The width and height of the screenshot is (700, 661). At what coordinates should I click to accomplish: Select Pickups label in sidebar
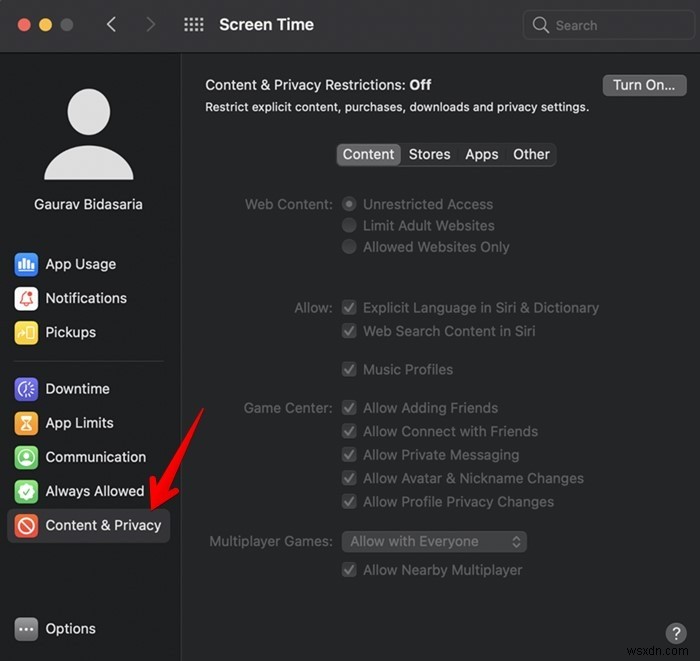point(71,333)
